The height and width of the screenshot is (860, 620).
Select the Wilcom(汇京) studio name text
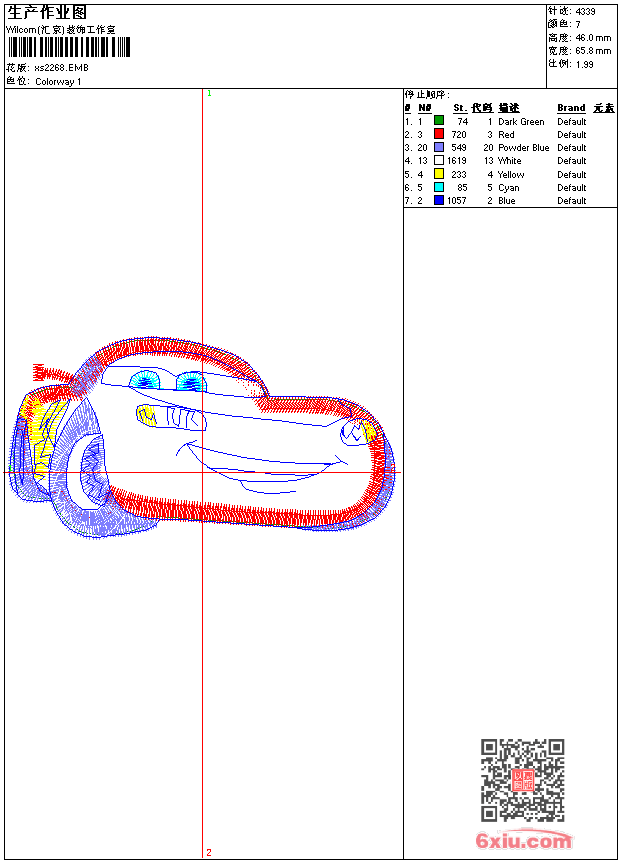click(x=61, y=30)
